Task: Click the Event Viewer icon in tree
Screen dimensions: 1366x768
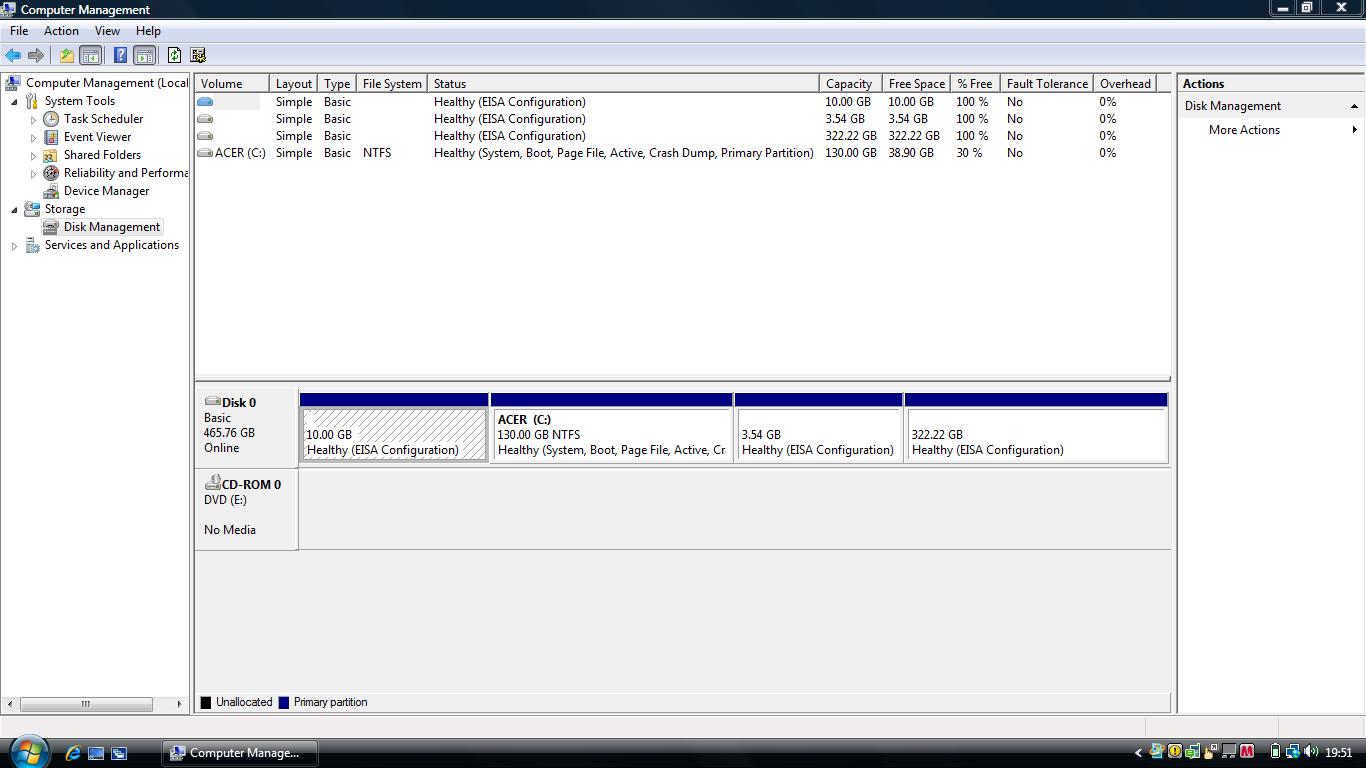Action: click(51, 137)
